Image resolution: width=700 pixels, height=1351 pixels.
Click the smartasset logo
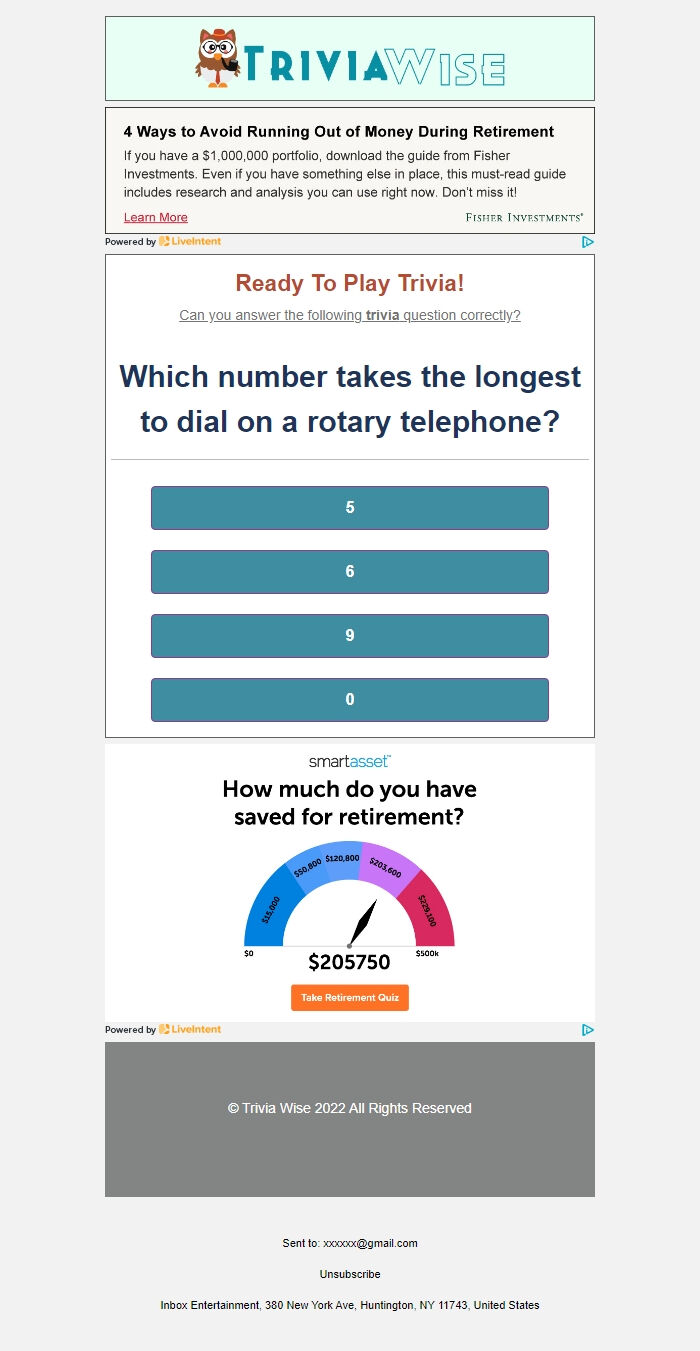pos(350,761)
